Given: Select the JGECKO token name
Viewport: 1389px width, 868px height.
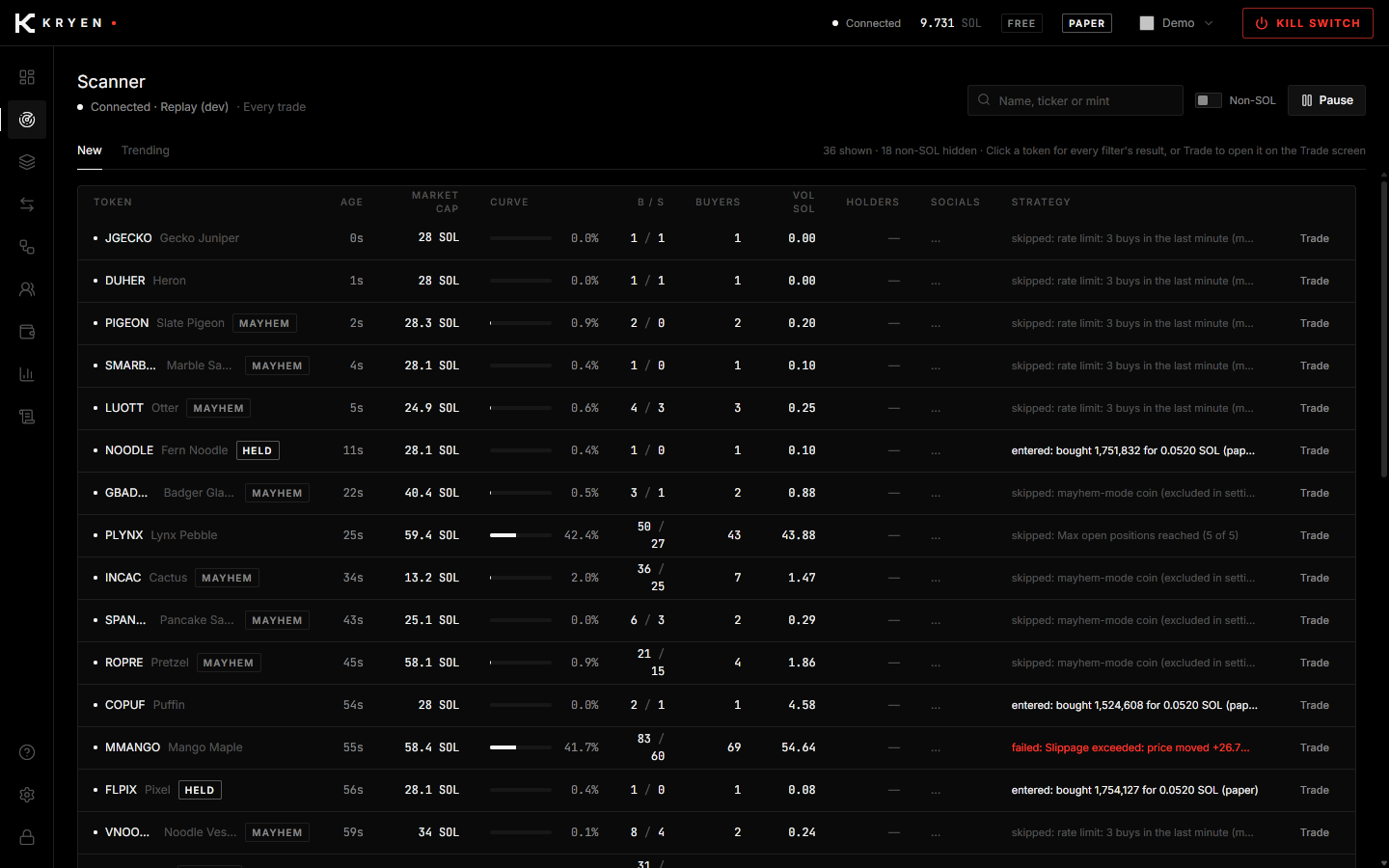Looking at the screenshot, I should (x=128, y=238).
